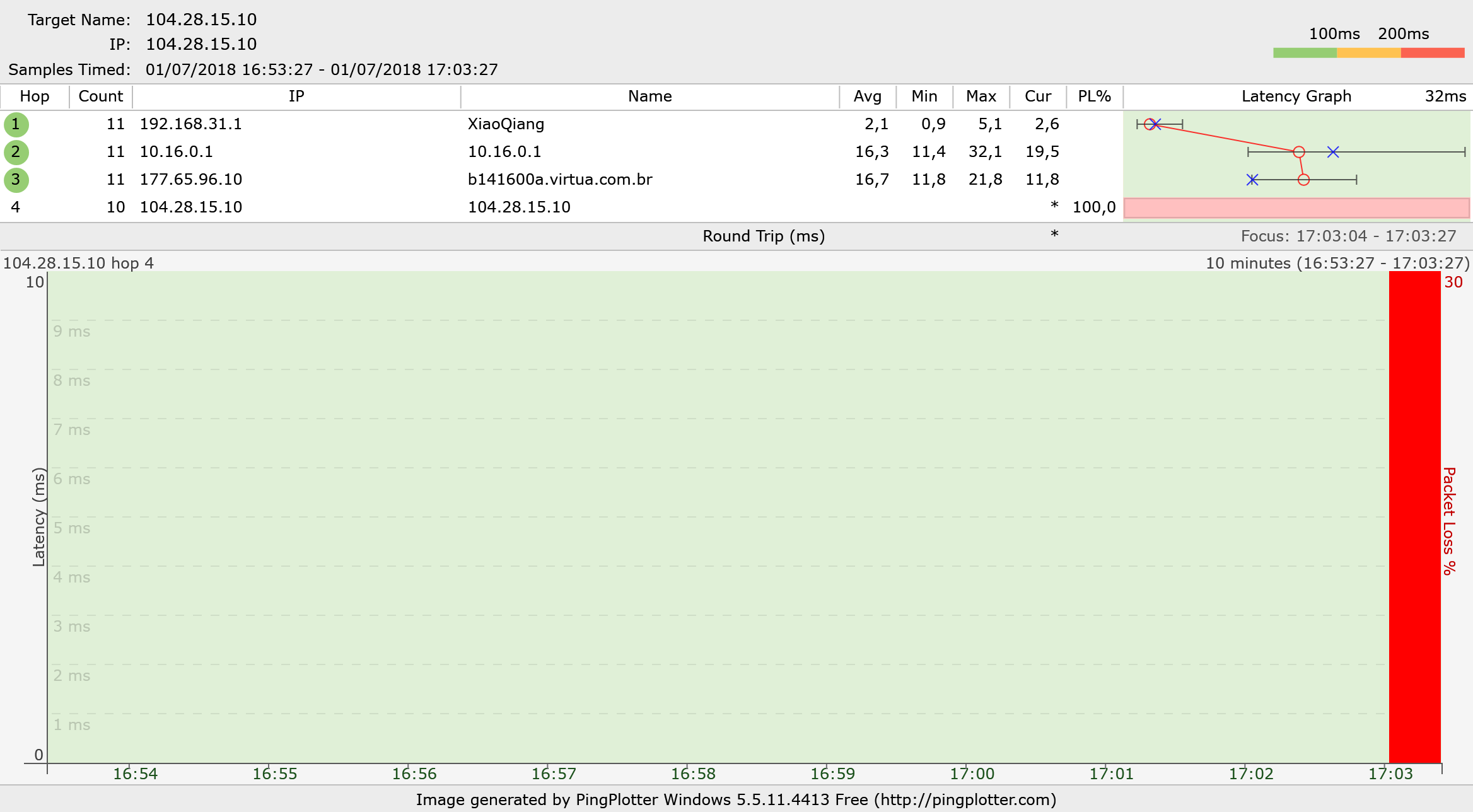Click host name b141600a.virtua.com.br
1473x812 pixels.
click(x=560, y=180)
